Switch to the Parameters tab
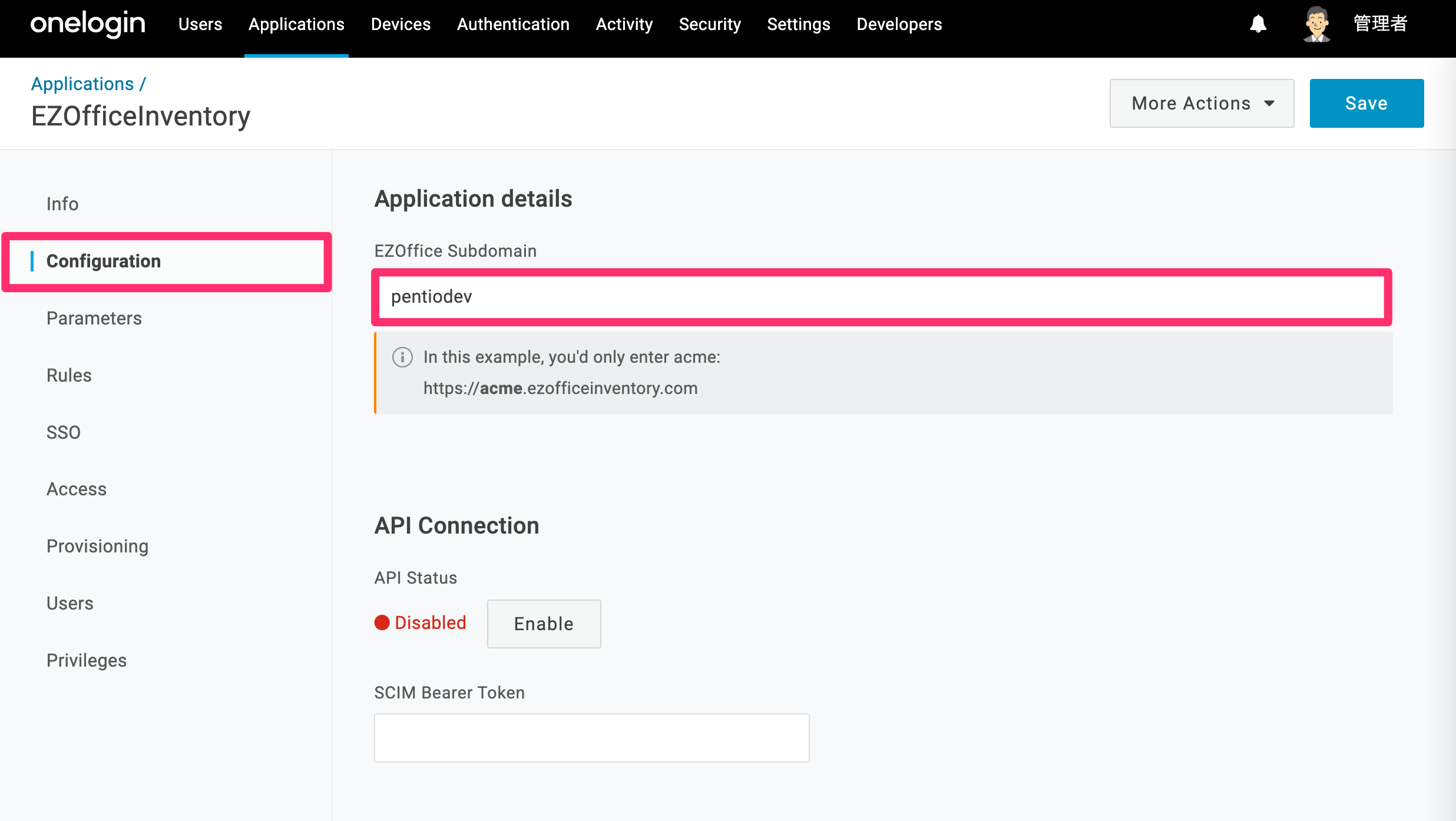This screenshot has width=1456, height=821. [94, 318]
